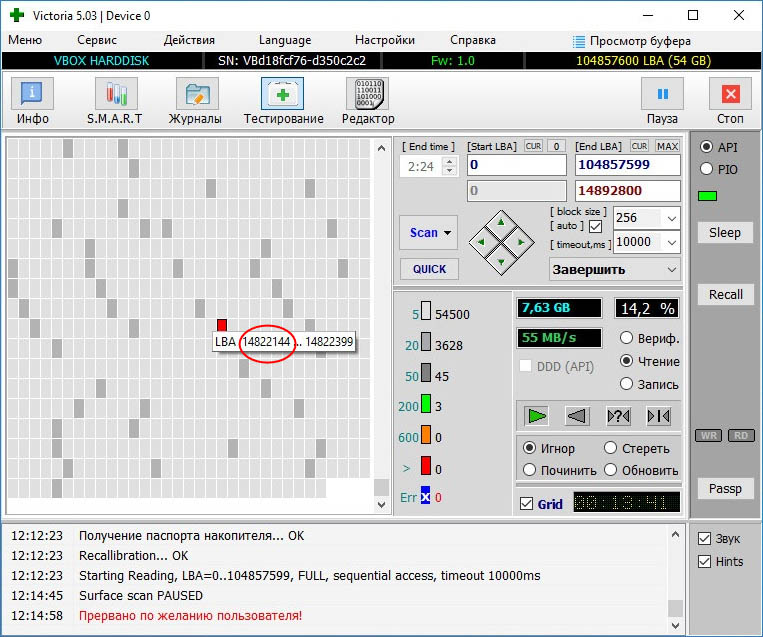
Task: Click the Start LBA 0 reset button
Action: pyautogui.click(x=556, y=146)
